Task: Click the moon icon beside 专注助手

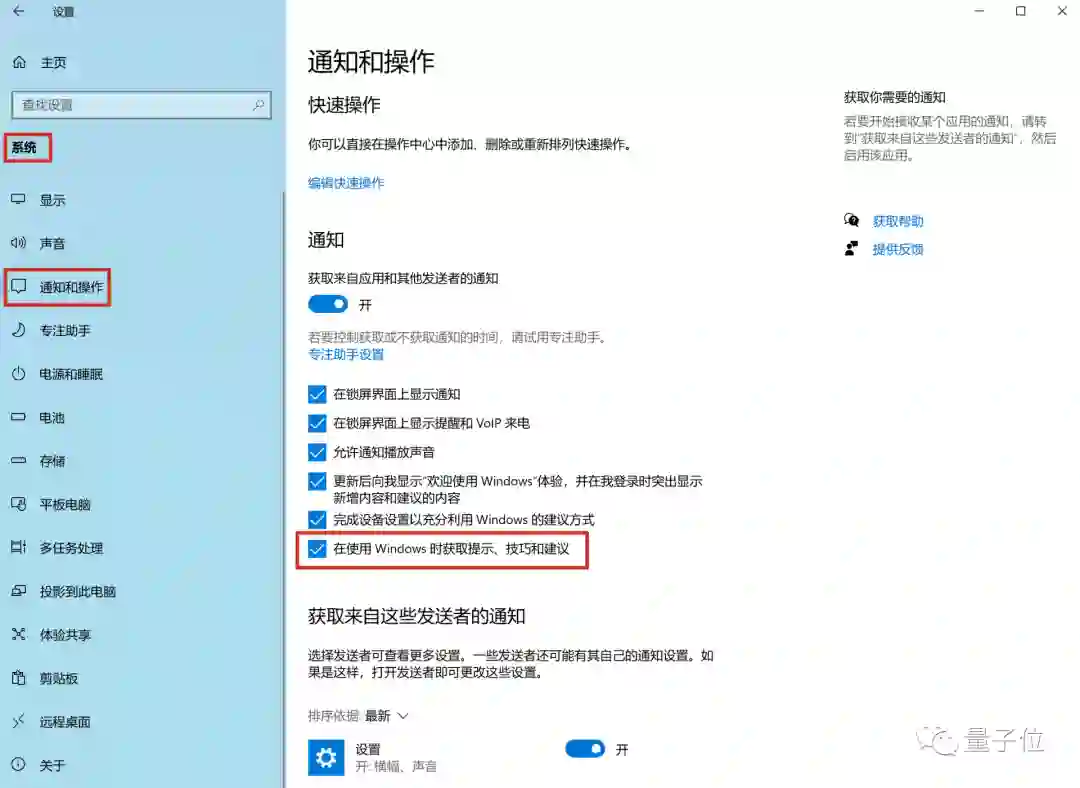Action: pyautogui.click(x=19, y=330)
